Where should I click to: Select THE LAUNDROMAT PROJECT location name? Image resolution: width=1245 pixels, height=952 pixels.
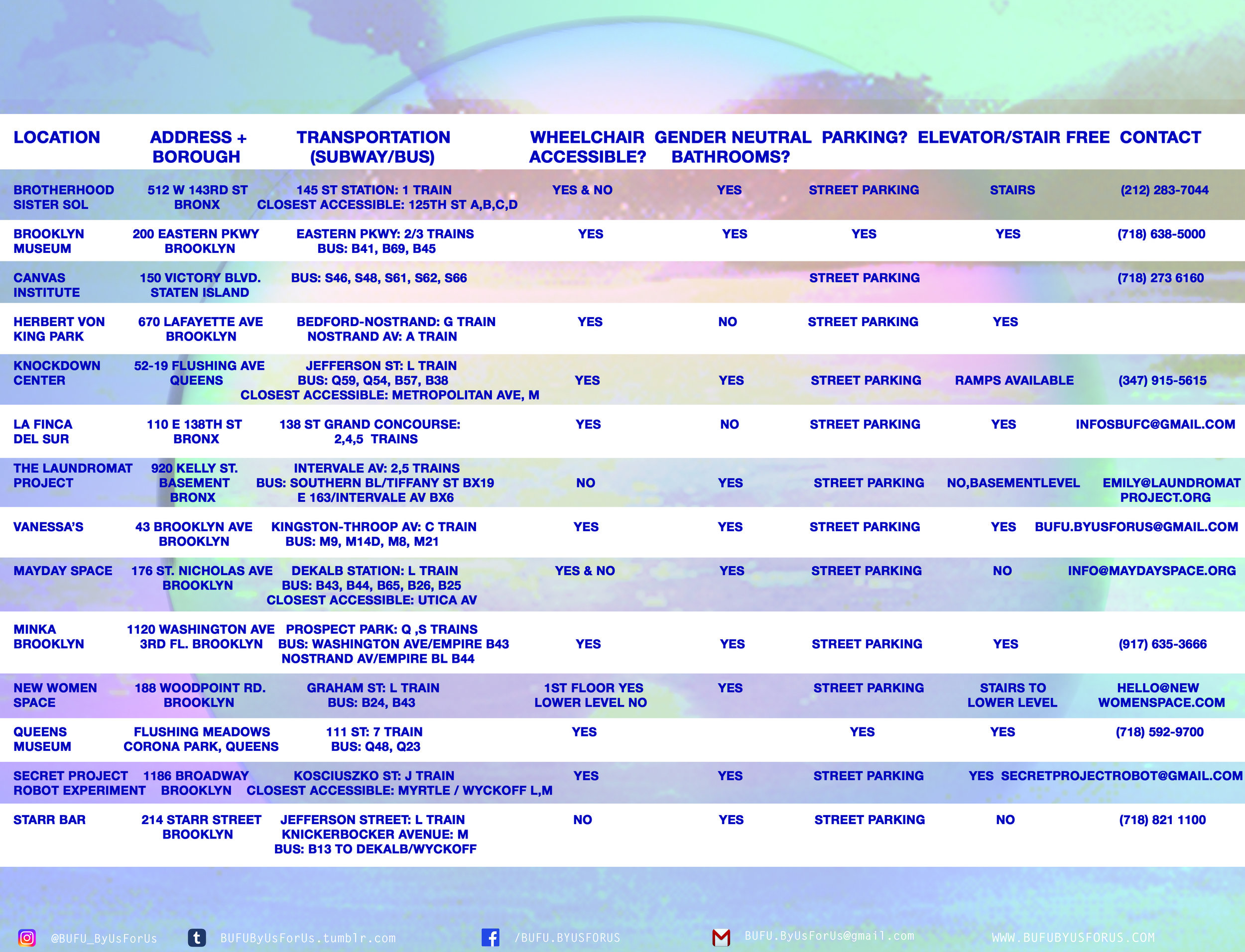(x=73, y=476)
